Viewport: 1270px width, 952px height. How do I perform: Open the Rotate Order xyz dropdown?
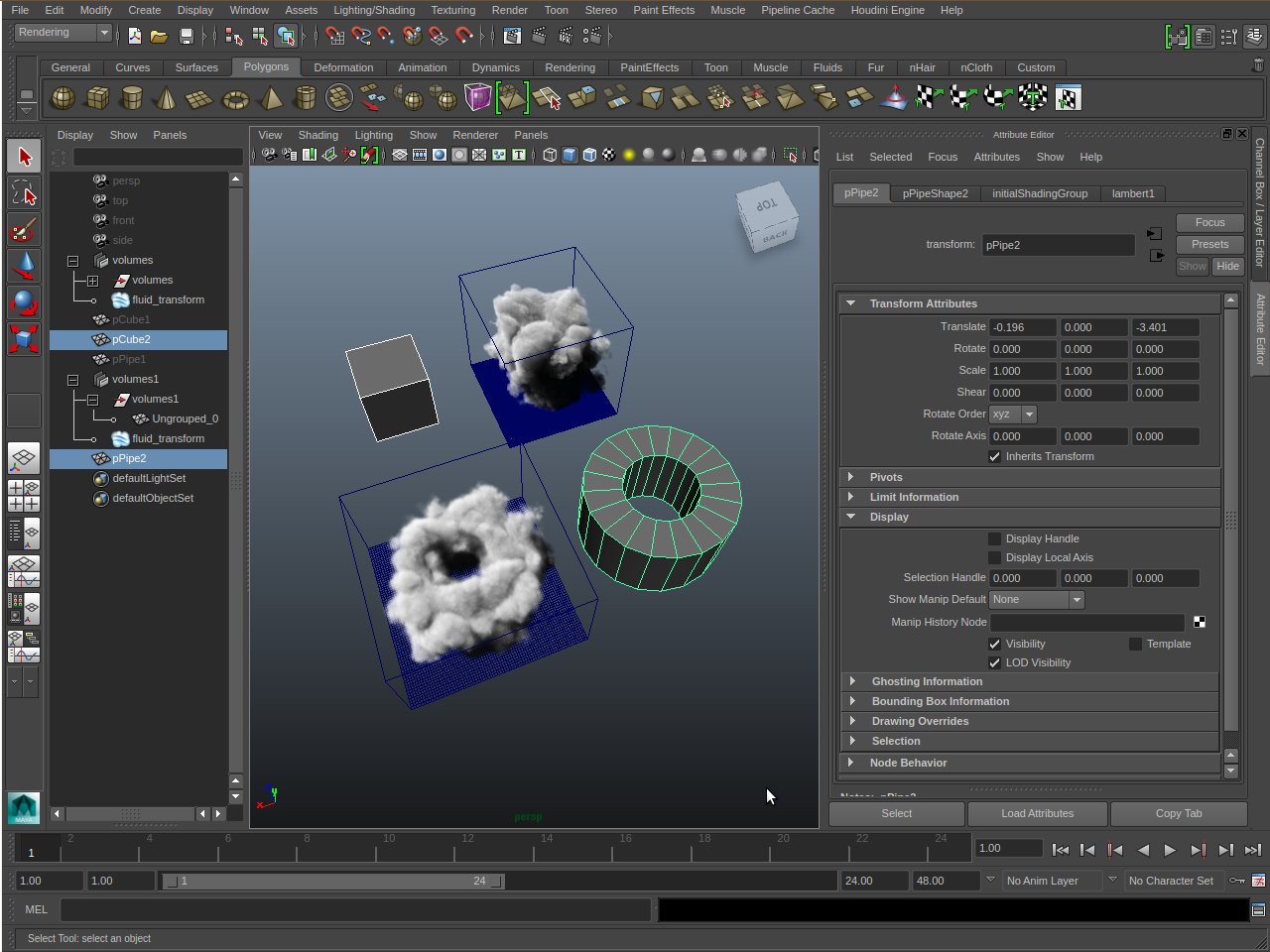pos(1014,415)
